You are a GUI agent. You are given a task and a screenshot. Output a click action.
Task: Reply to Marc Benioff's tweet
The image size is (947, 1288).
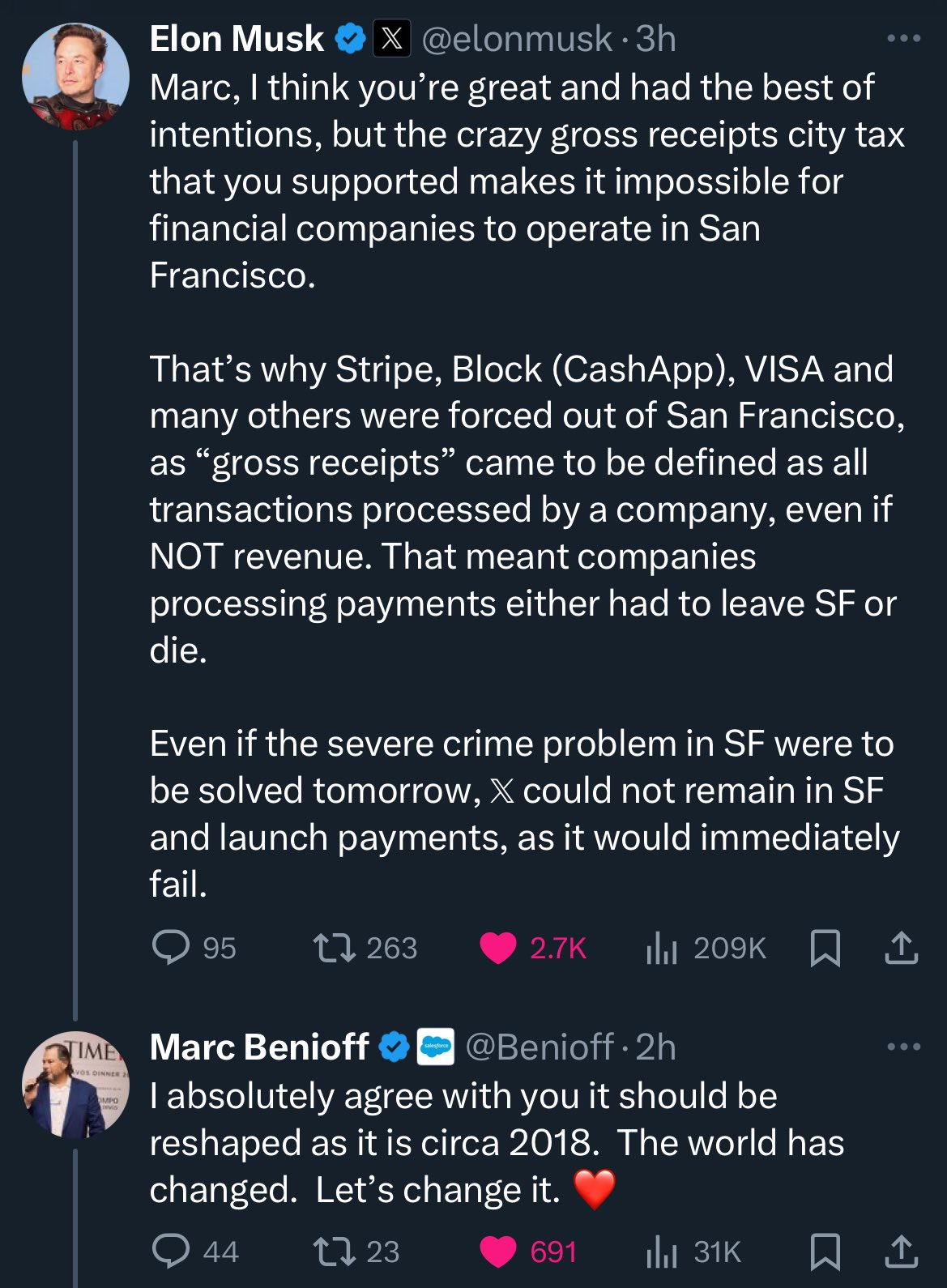click(x=171, y=1251)
